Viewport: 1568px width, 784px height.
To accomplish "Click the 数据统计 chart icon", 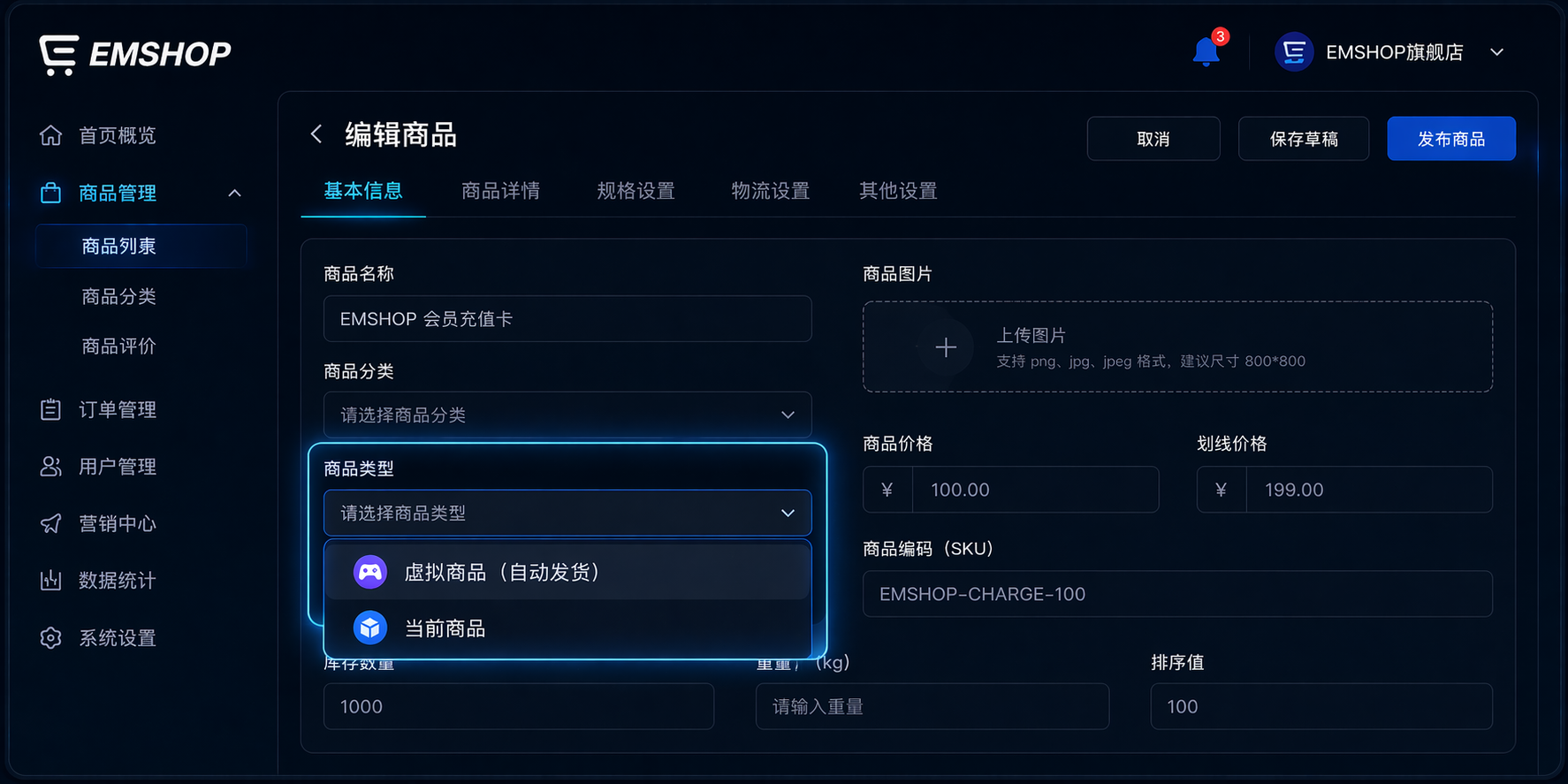I will click(51, 581).
